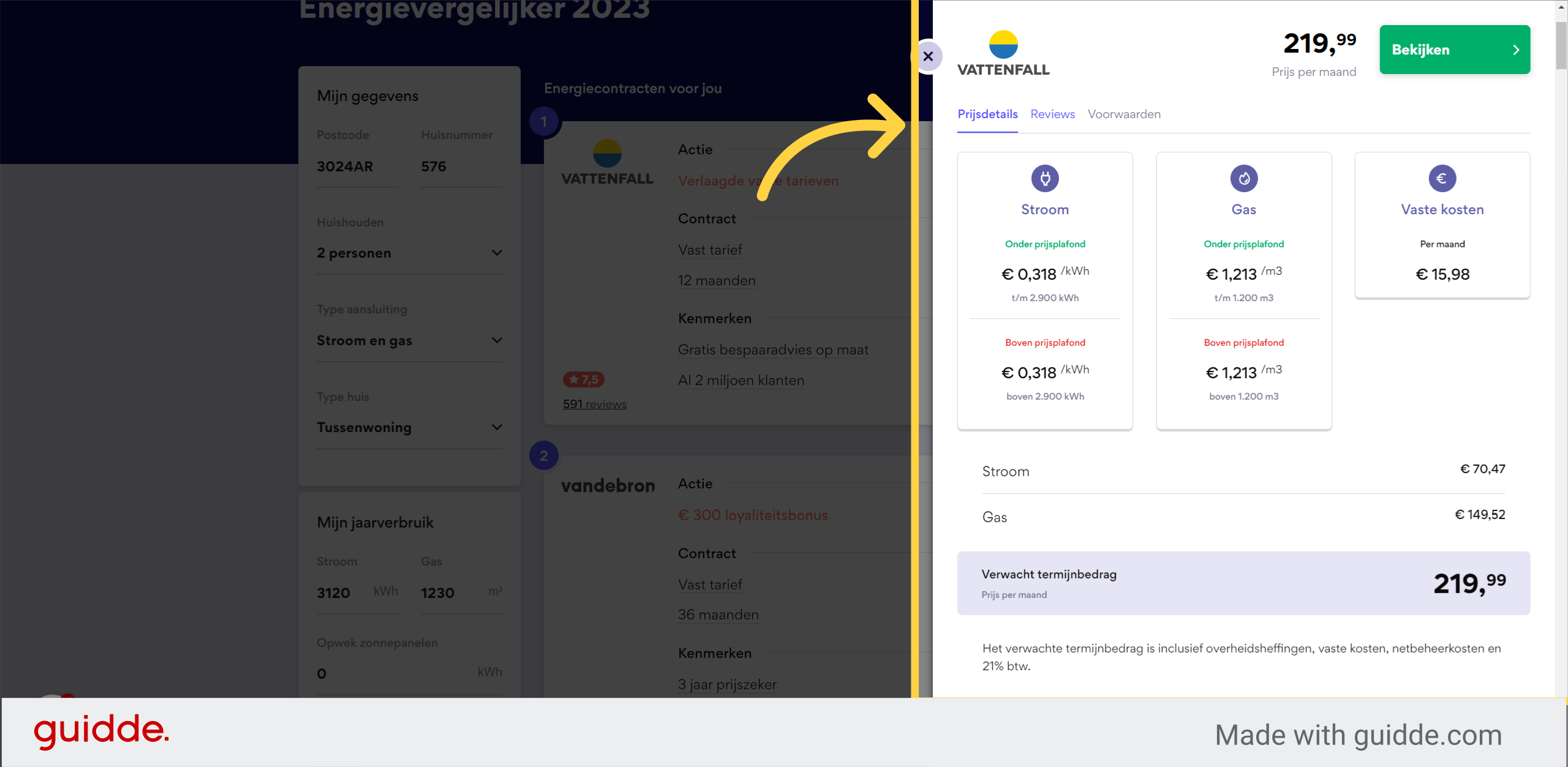1568x767 pixels.
Task: Click 'Vast tarief' under vandebron contract
Action: click(x=710, y=585)
